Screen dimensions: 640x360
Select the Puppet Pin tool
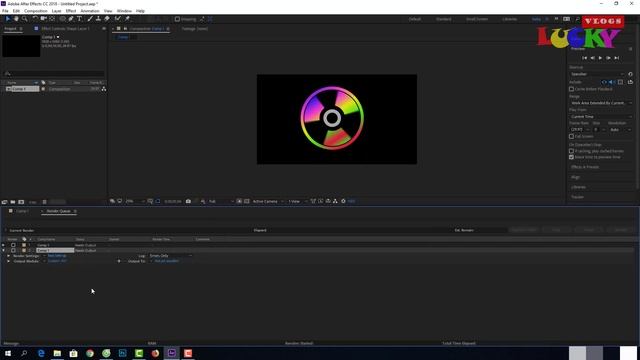click(x=127, y=19)
